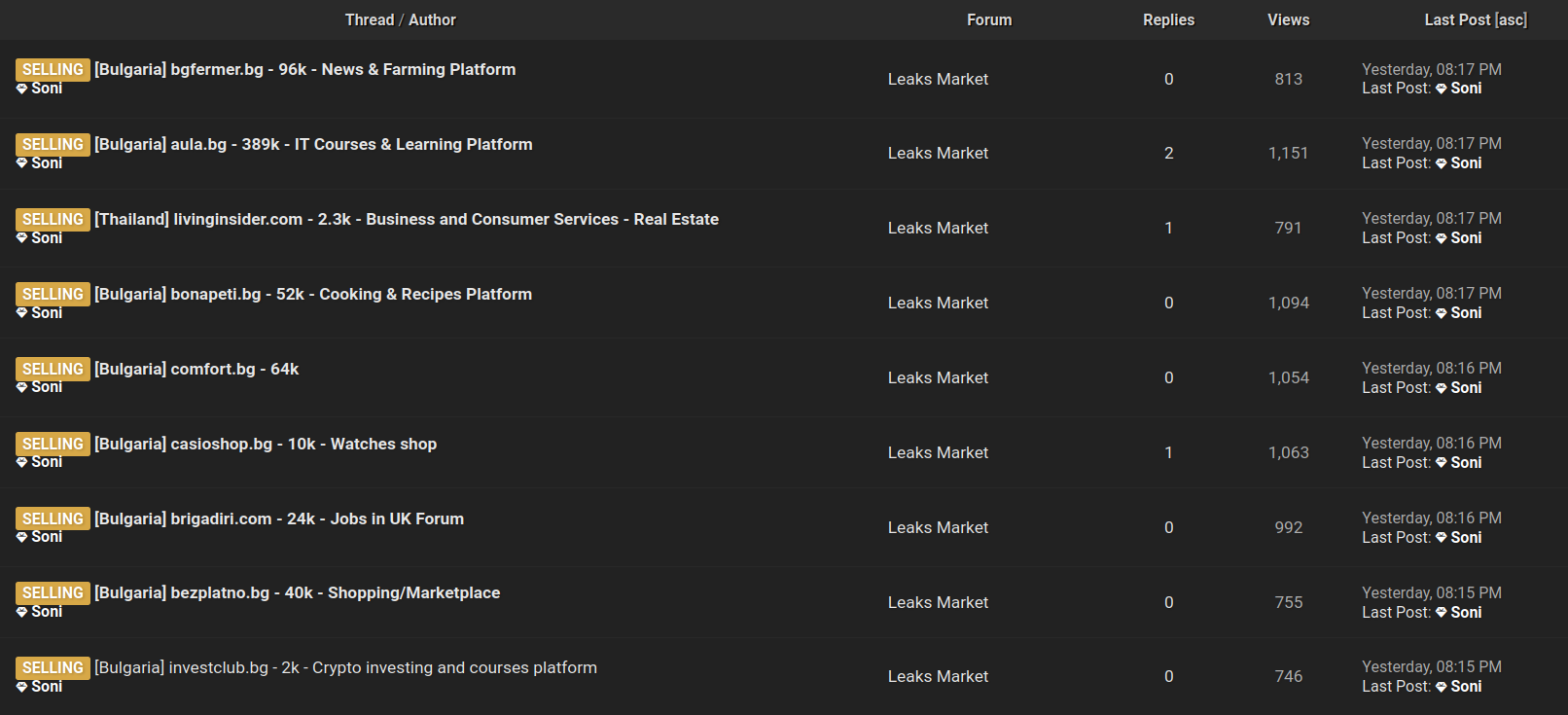The width and height of the screenshot is (1568, 715).
Task: Open Last Post link in aula.bg row
Action: 1396,163
